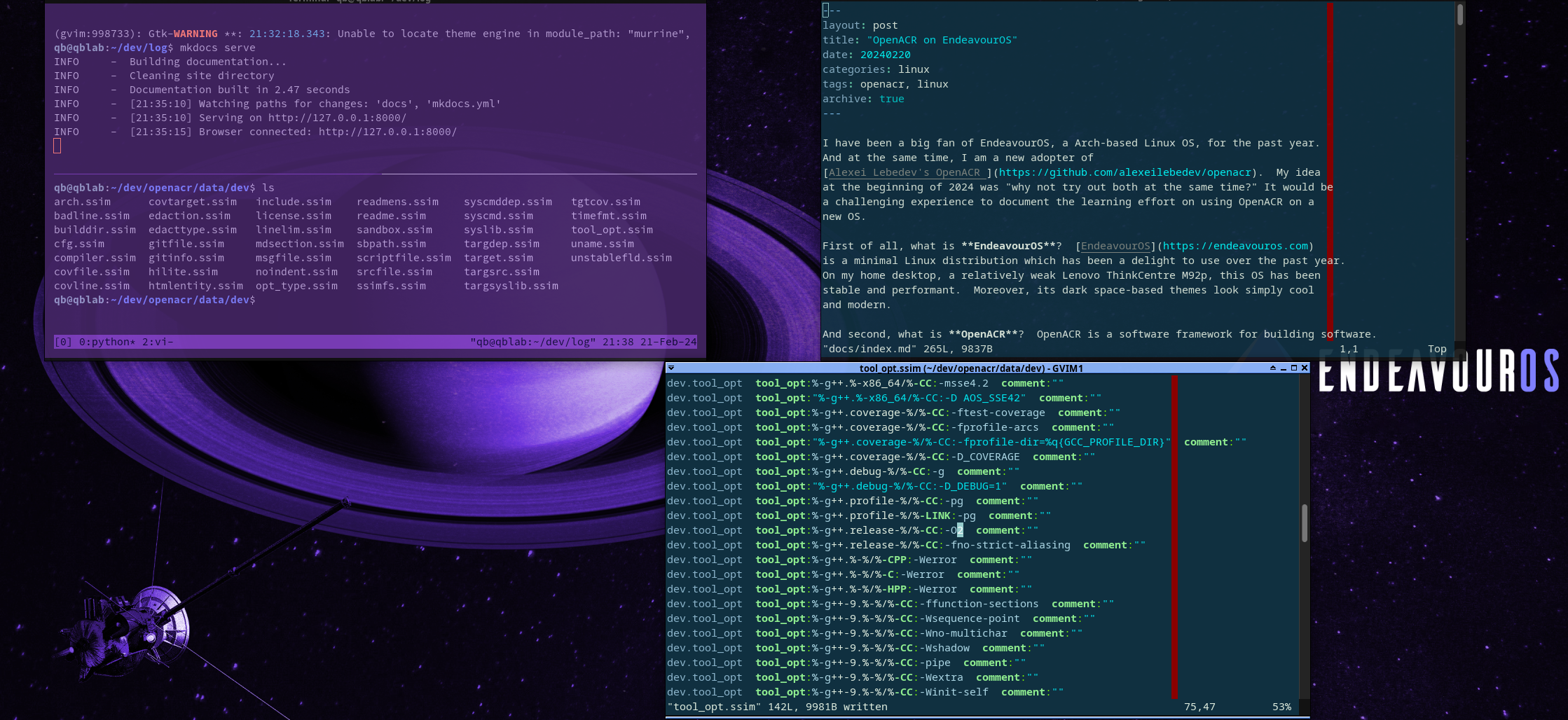Click compiler.ssim in the terminal listing
The image size is (1568, 720).
pyautogui.click(x=95, y=258)
